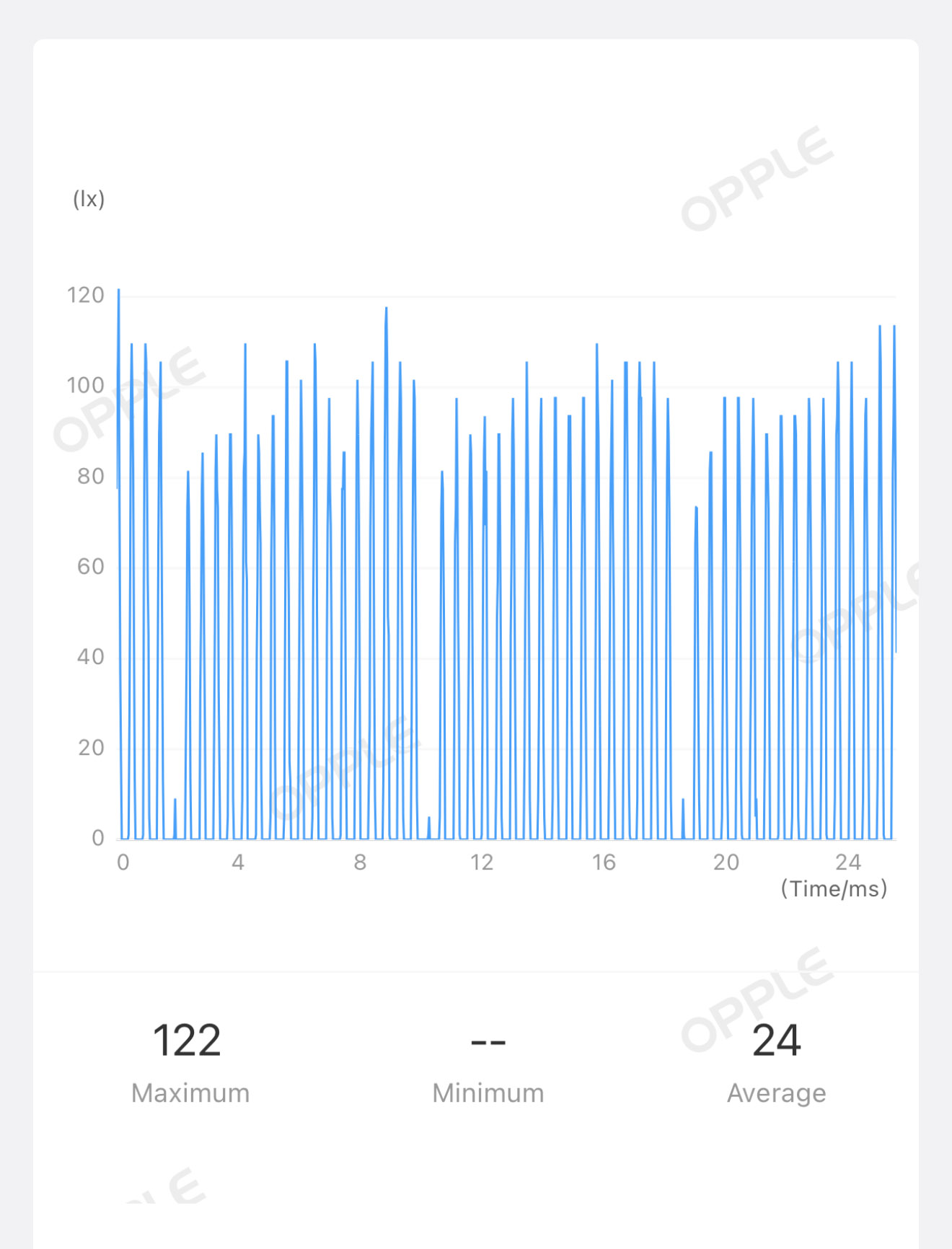
Task: Click the 60 y-axis tick label
Action: (91, 566)
